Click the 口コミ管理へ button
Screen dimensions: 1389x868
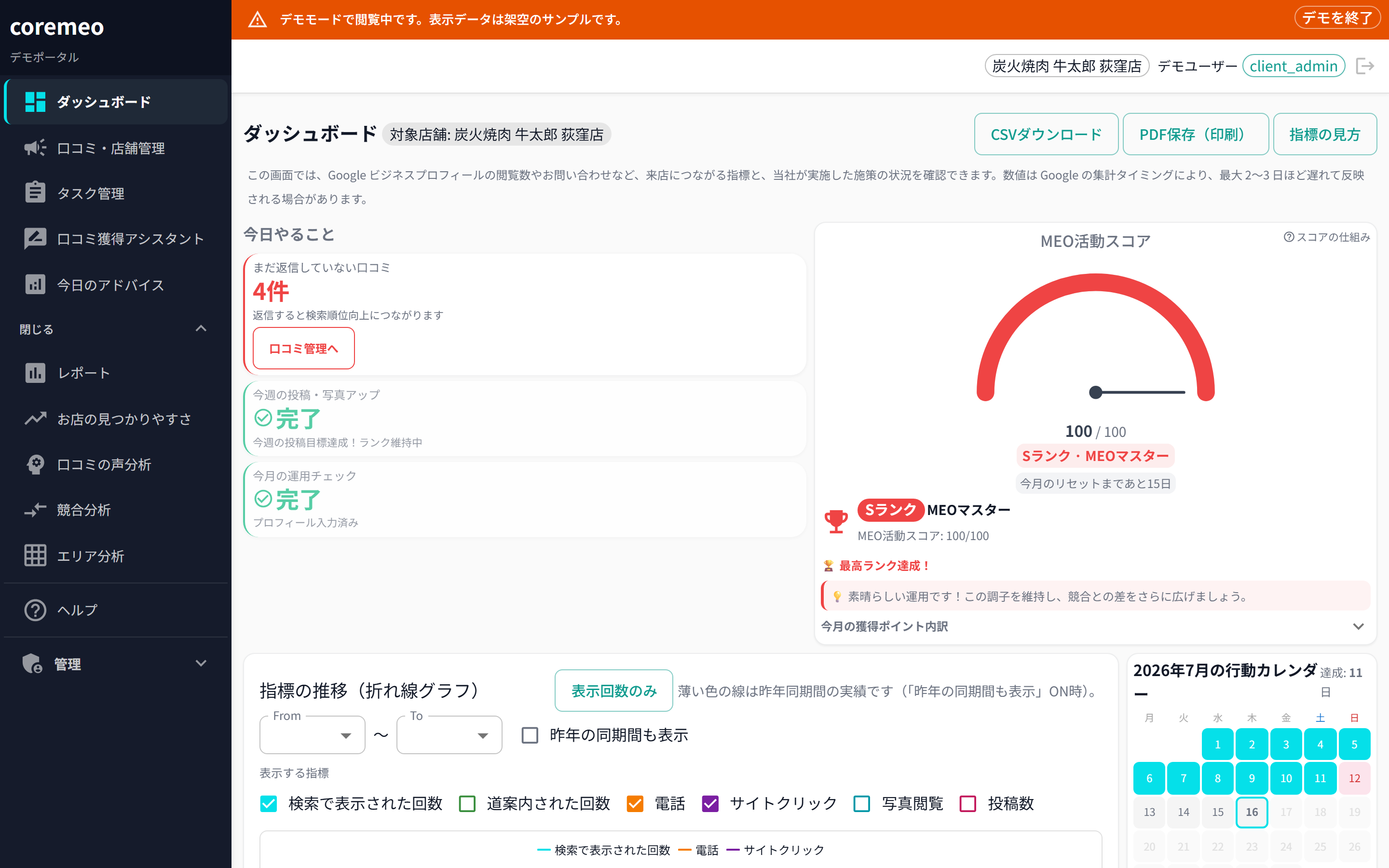click(304, 349)
